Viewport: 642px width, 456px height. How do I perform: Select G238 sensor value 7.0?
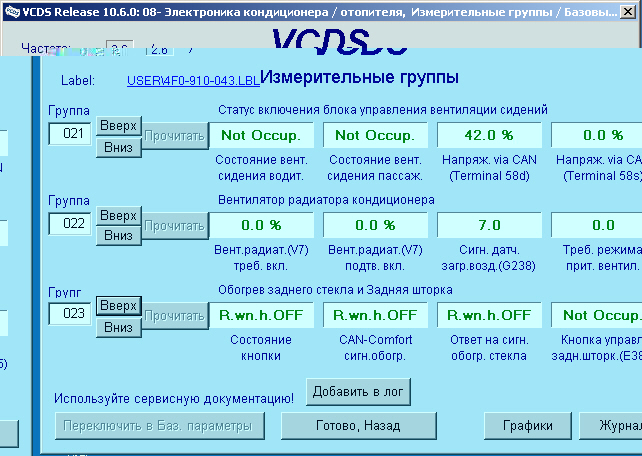(x=489, y=225)
